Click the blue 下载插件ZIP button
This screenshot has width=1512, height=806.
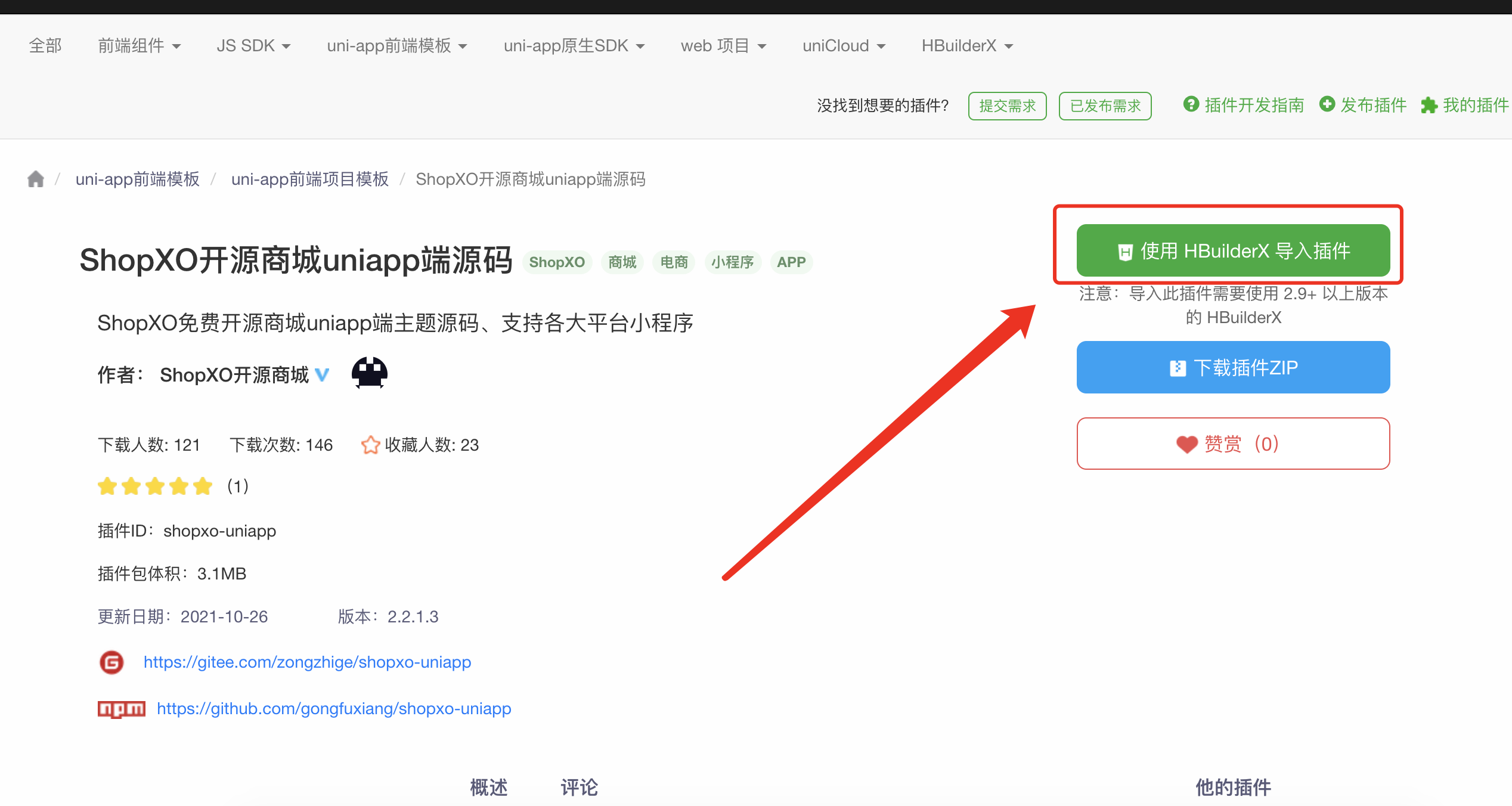(x=1233, y=368)
